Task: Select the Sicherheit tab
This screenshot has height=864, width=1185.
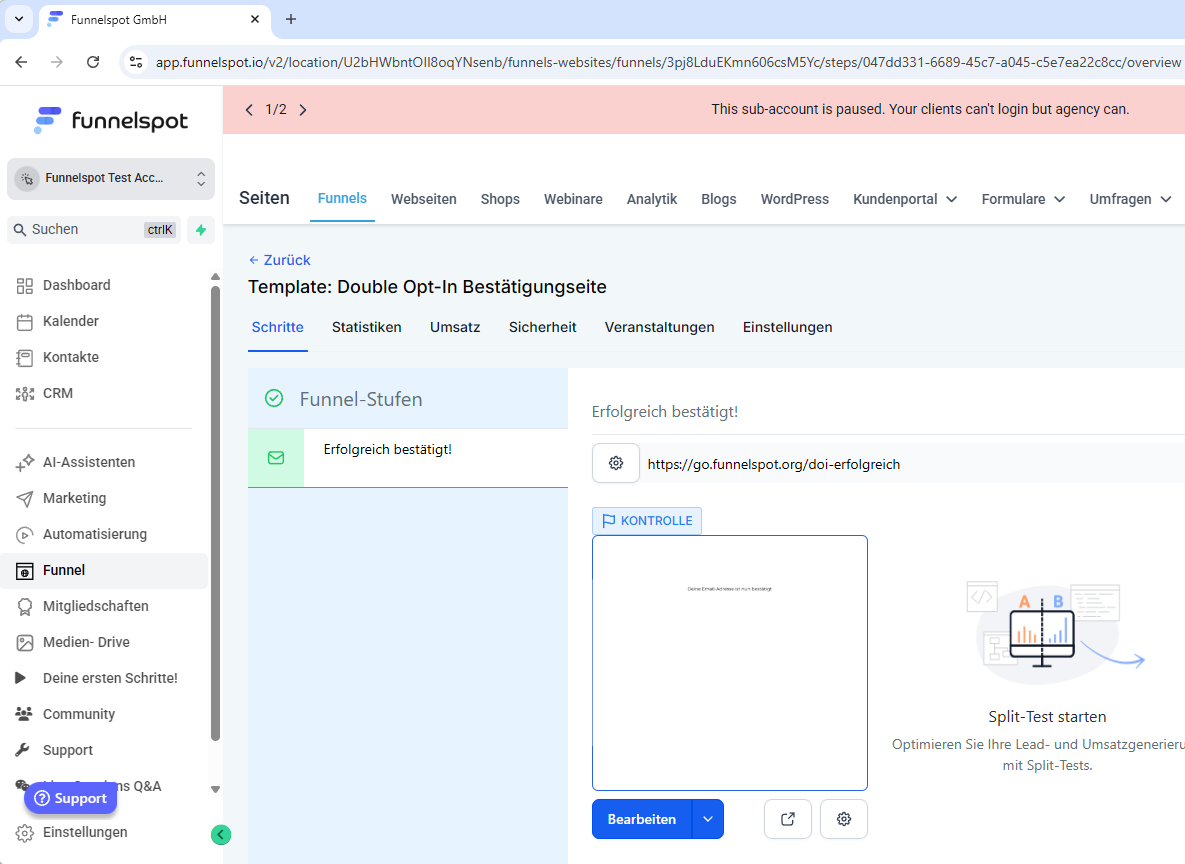Action: [543, 327]
